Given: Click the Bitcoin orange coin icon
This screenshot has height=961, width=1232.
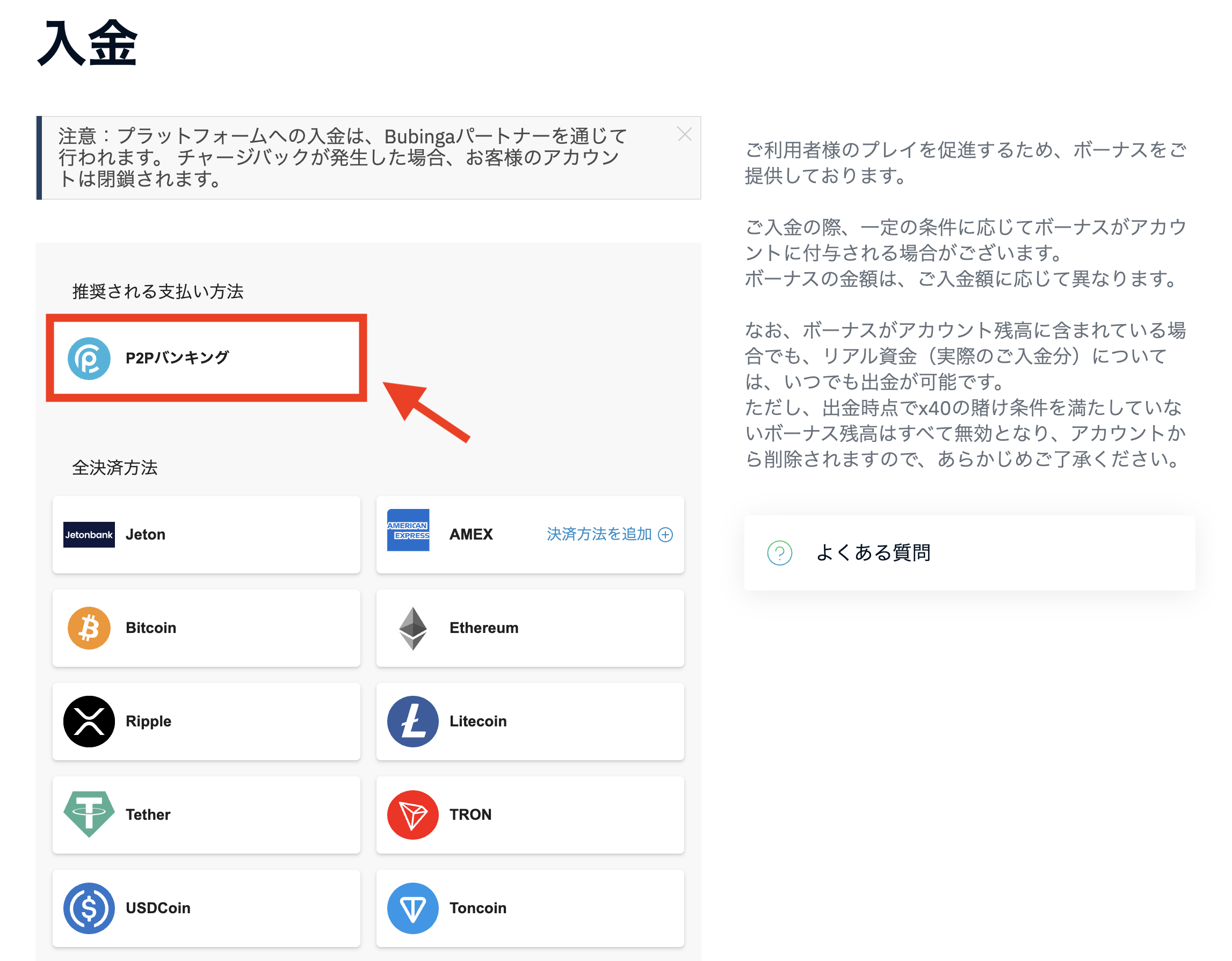Looking at the screenshot, I should 89,628.
